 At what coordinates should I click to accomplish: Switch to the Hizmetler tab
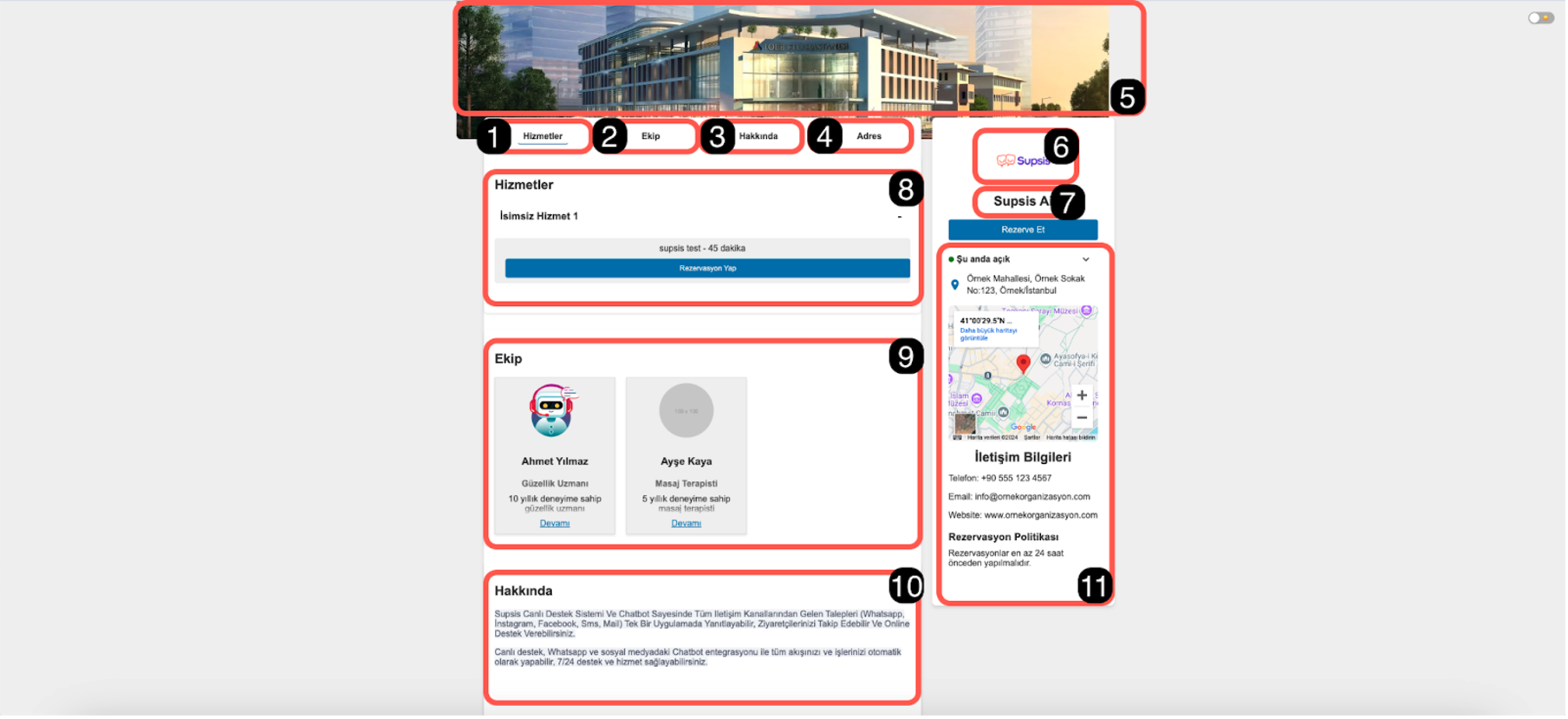(x=543, y=136)
